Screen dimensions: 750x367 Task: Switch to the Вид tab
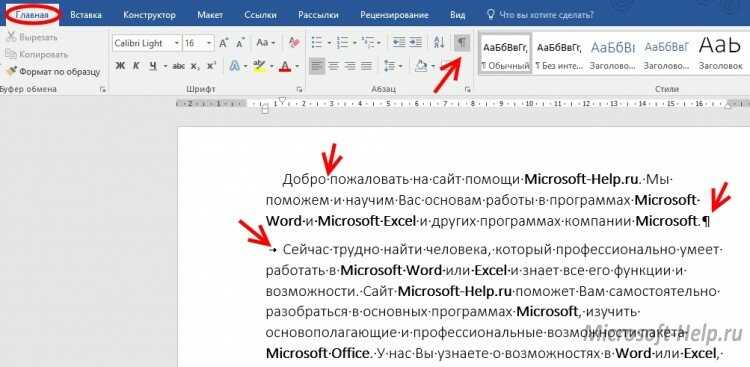tap(457, 15)
